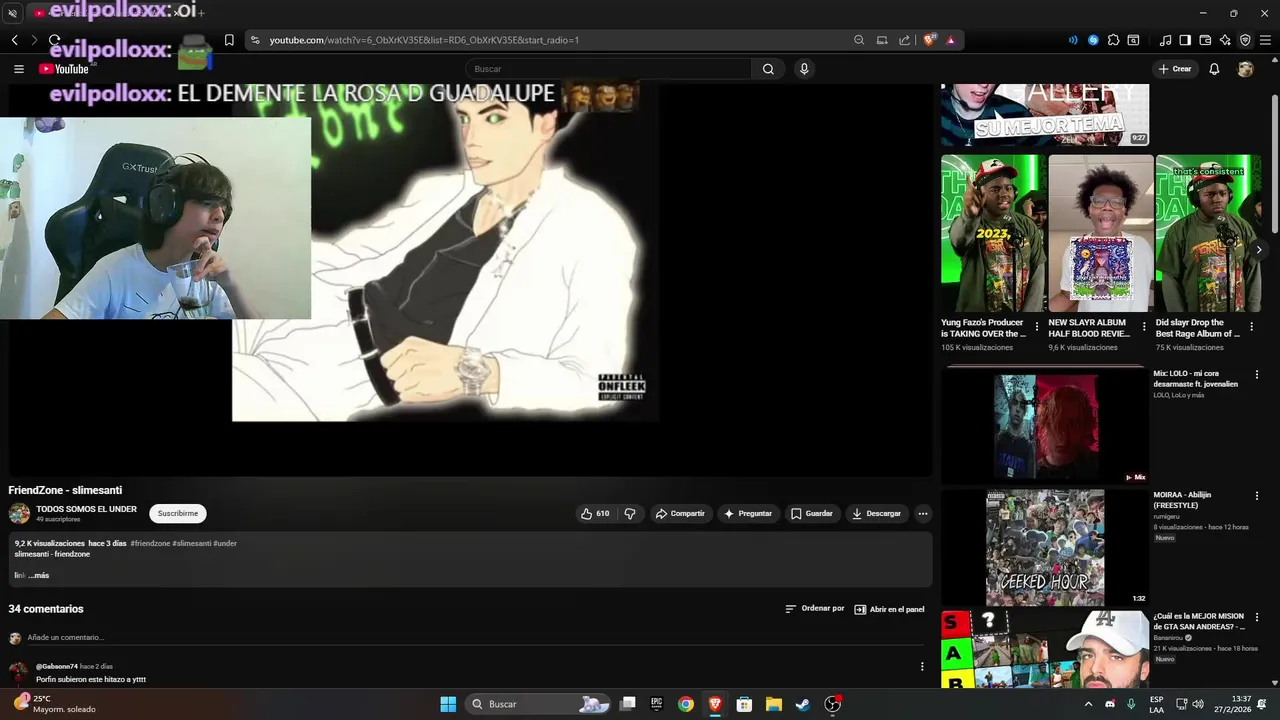Play the GEEKED HOUR thumbnail video
Viewport: 1280px width, 720px height.
click(1045, 547)
